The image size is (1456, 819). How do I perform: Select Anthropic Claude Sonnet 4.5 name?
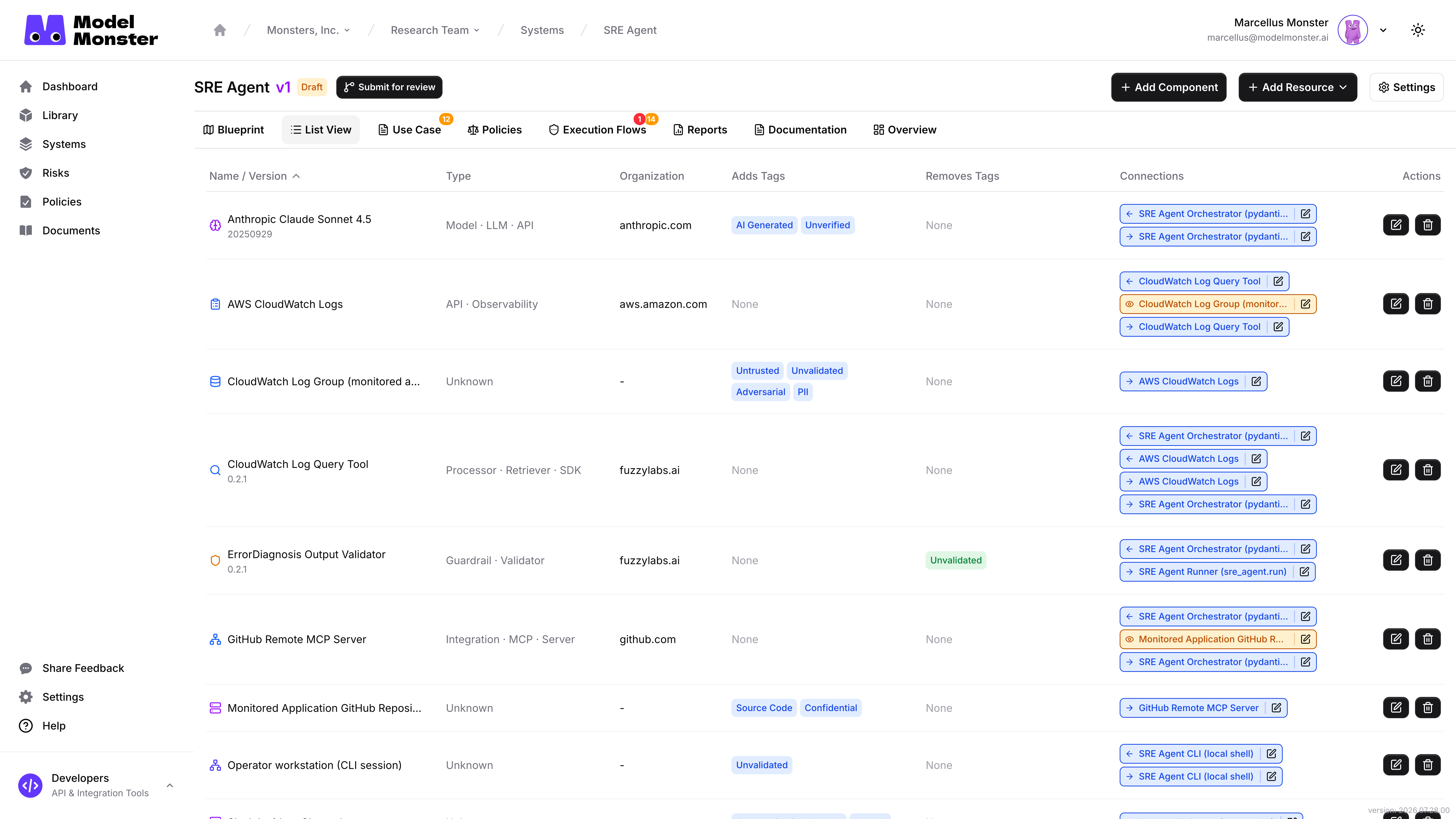point(299,219)
